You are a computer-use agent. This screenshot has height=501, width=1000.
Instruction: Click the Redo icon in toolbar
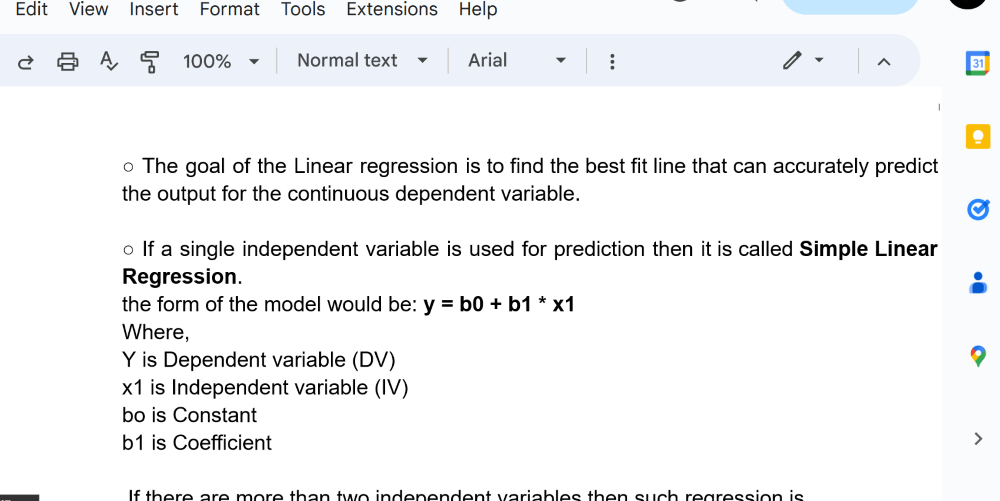coord(26,62)
